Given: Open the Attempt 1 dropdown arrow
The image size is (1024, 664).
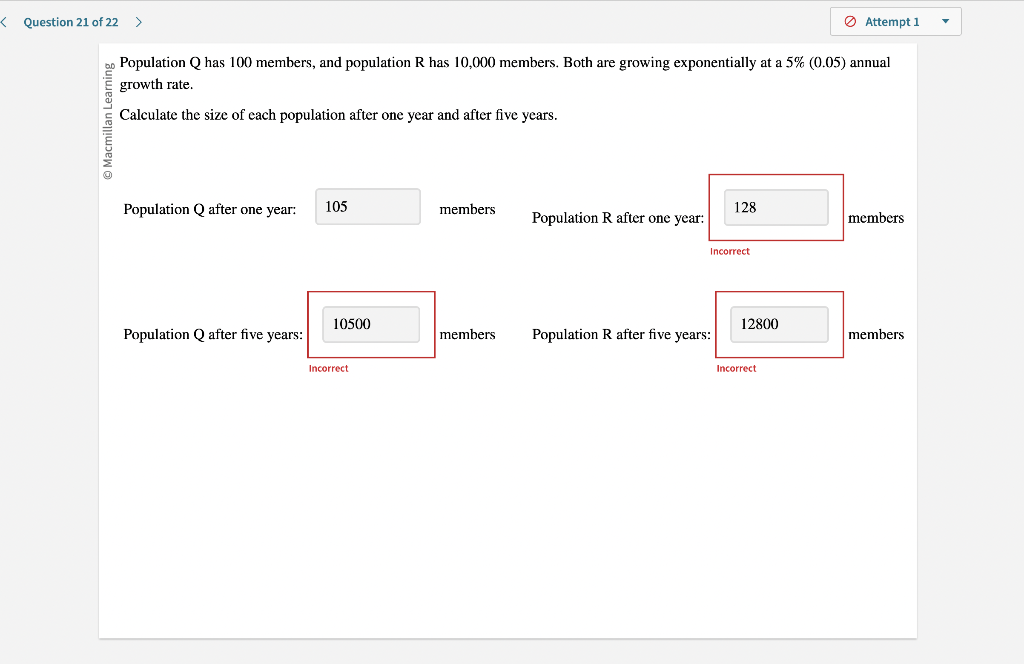Looking at the screenshot, I should click(945, 21).
